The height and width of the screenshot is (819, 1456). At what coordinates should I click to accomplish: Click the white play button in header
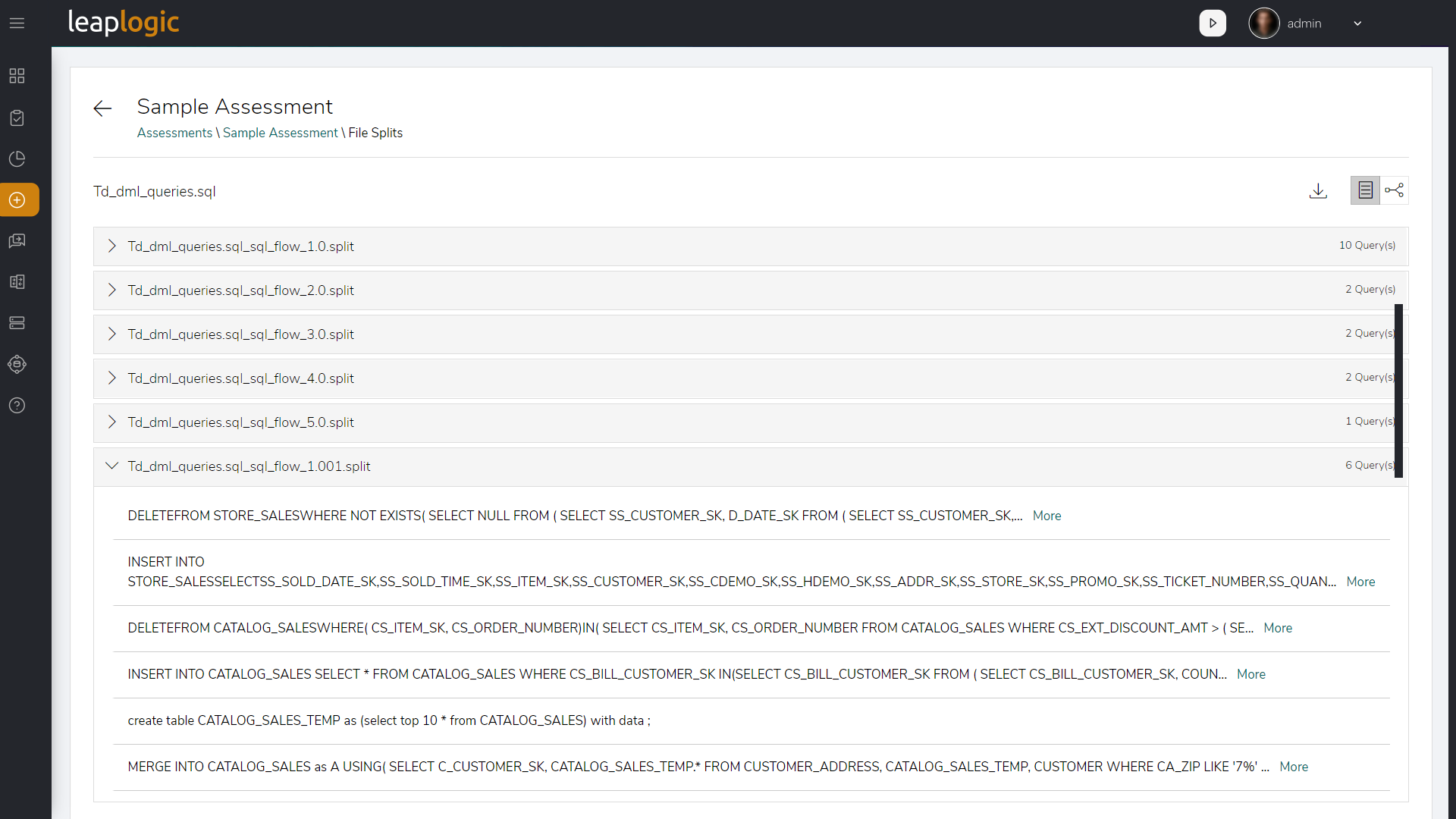[1213, 23]
